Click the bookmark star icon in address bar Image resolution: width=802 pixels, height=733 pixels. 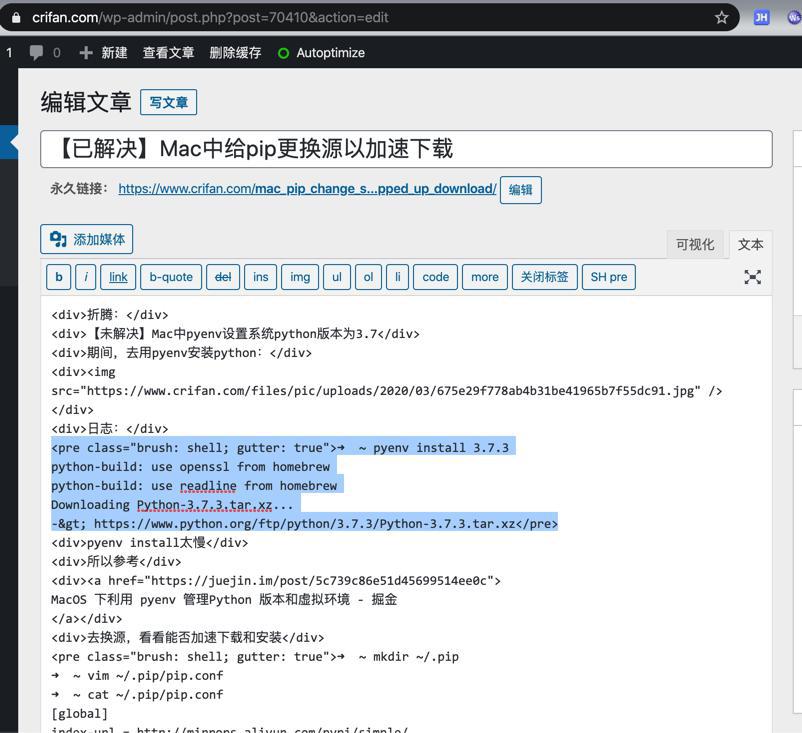coord(721,18)
